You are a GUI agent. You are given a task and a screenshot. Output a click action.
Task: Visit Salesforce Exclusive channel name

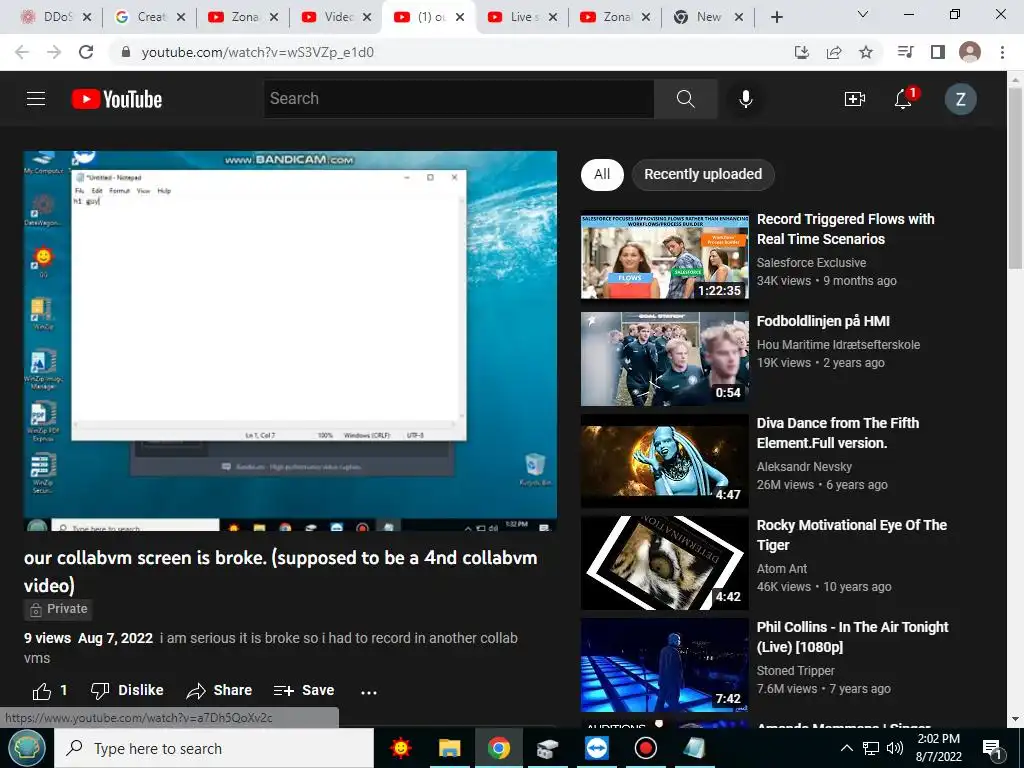[811, 263]
